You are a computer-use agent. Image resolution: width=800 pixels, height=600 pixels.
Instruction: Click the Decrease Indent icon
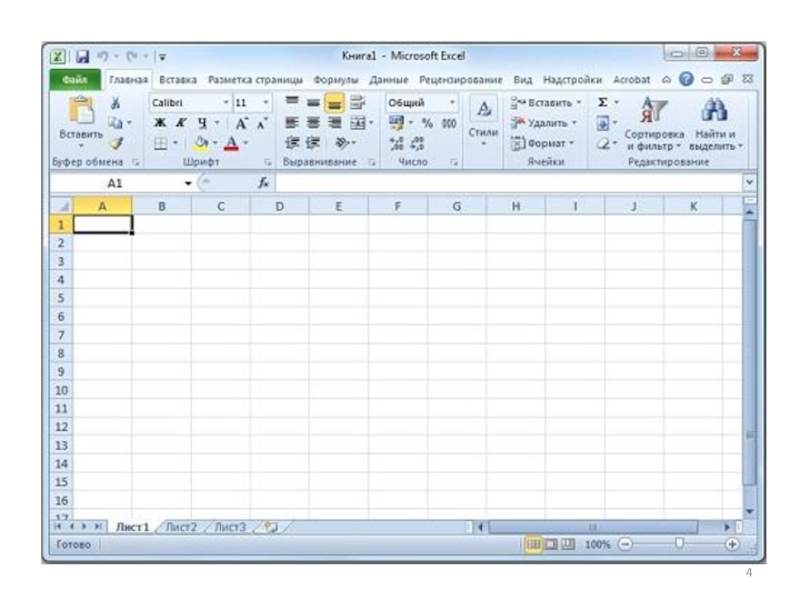coord(292,143)
